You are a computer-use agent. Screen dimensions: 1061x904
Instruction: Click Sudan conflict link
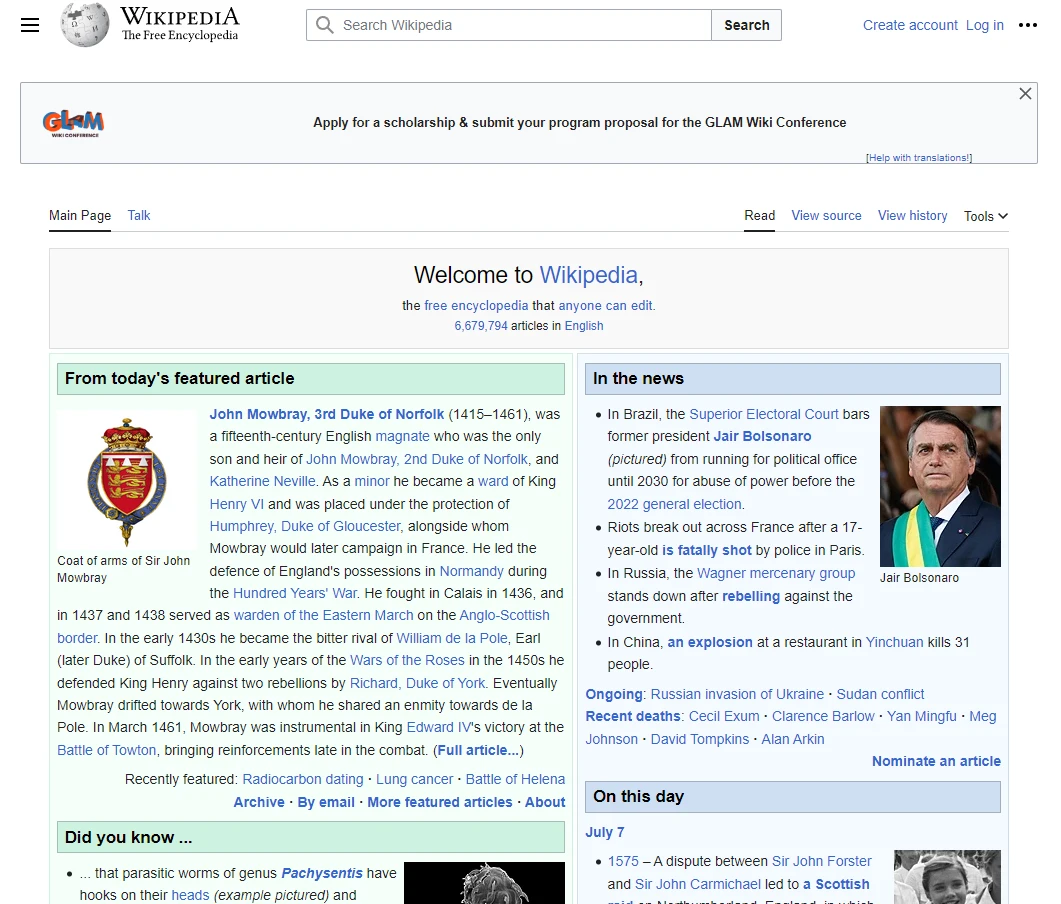coord(880,694)
